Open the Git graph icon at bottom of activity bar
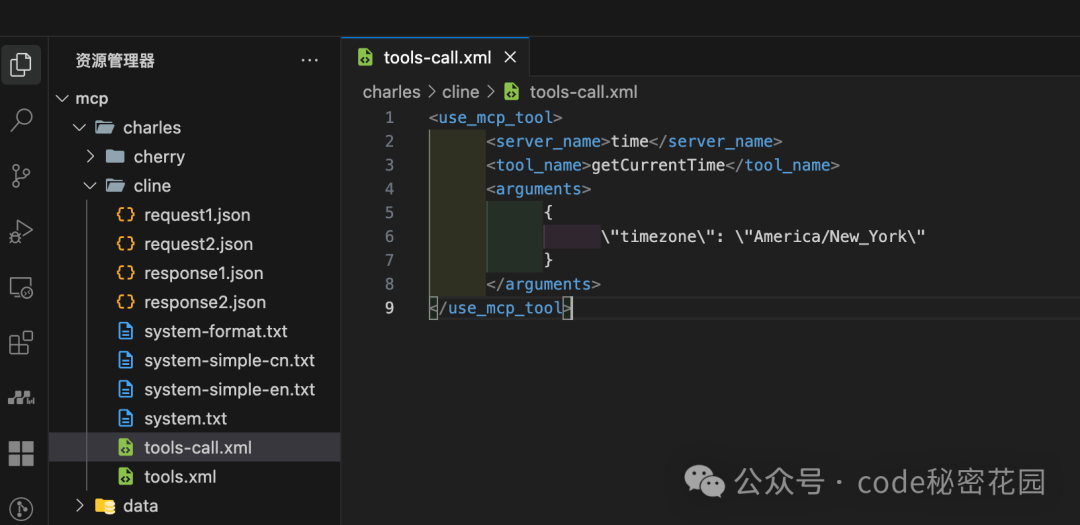Image resolution: width=1080 pixels, height=525 pixels. 21,509
